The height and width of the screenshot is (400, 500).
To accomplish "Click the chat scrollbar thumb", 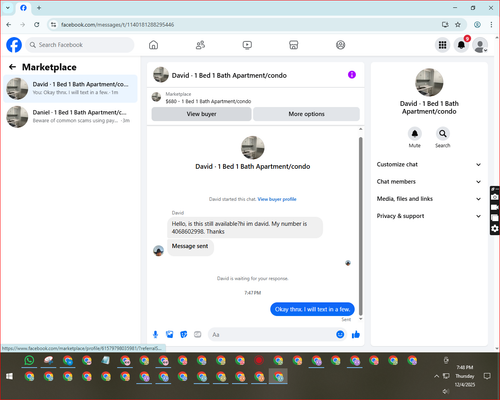I will coord(360,226).
